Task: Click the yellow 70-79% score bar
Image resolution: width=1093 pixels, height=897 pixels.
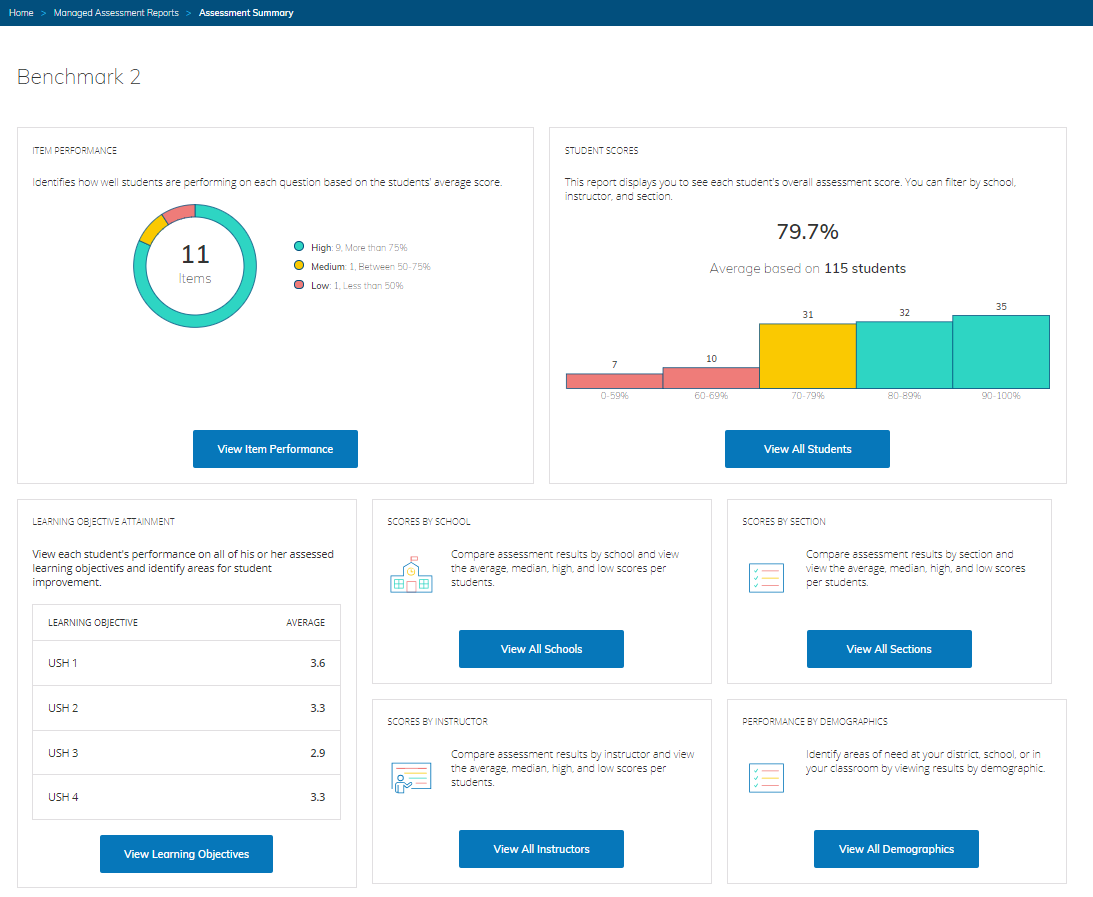Action: click(x=807, y=356)
